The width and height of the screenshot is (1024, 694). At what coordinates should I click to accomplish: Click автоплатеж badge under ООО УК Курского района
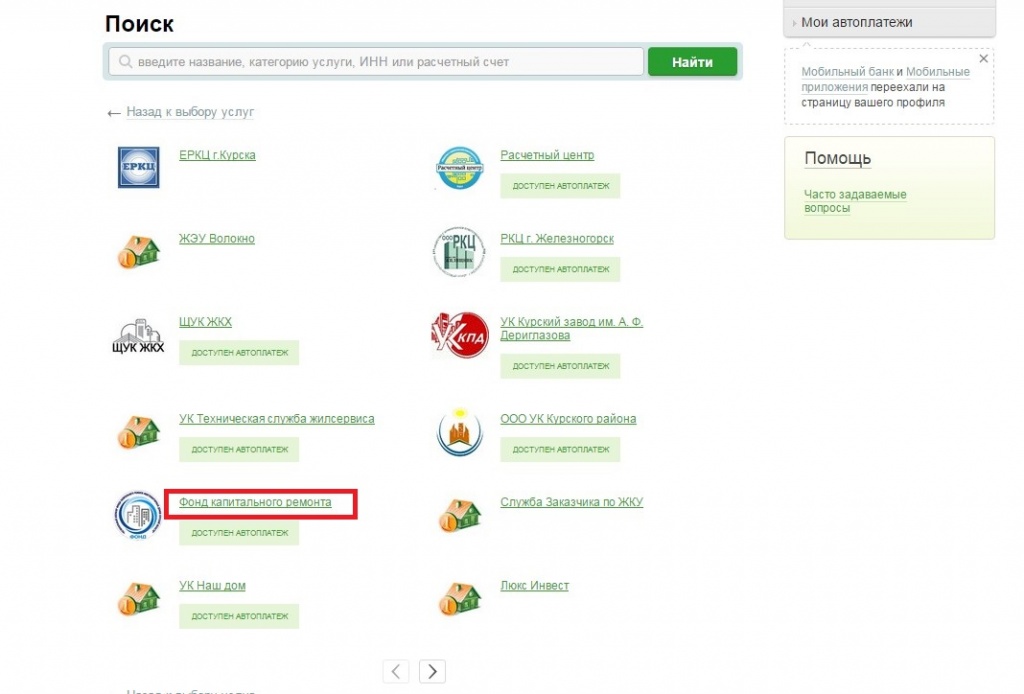(560, 449)
